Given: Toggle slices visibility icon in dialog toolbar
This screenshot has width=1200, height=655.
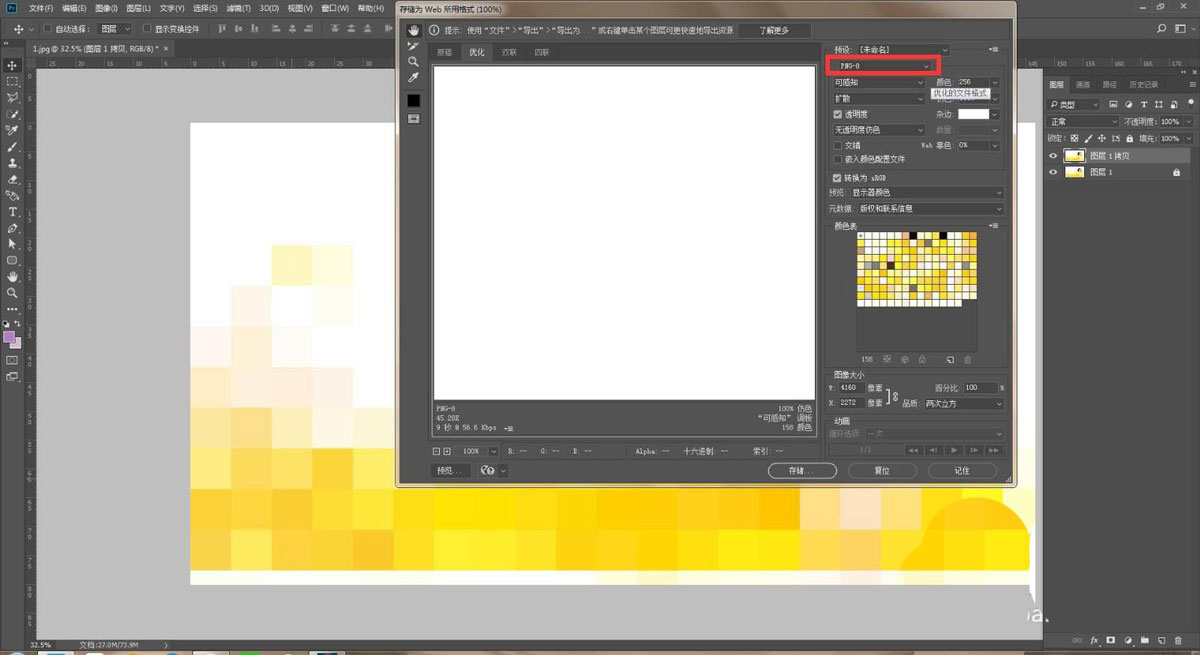Looking at the screenshot, I should pos(413,118).
